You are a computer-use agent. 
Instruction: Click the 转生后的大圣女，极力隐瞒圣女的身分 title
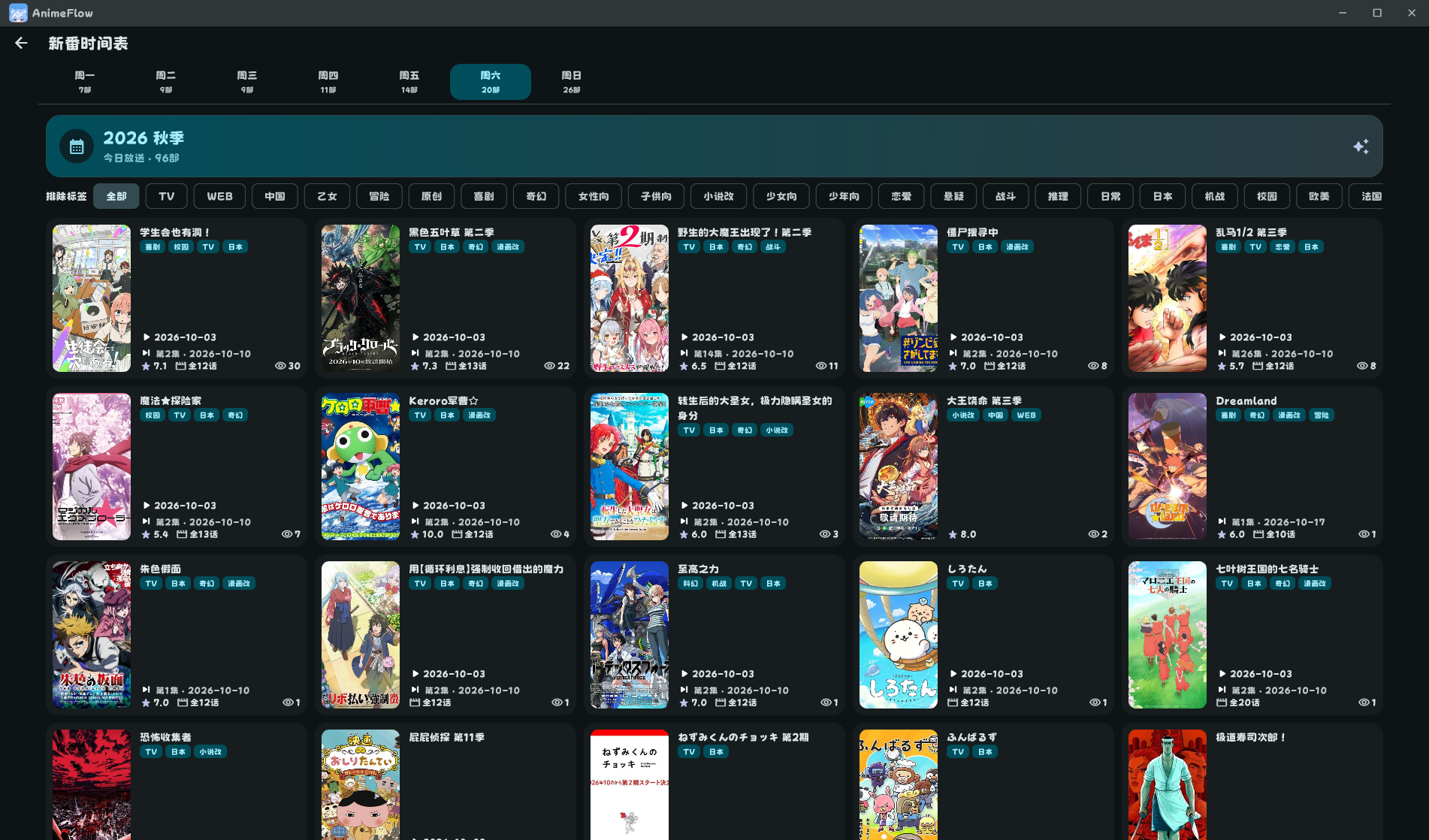click(755, 408)
